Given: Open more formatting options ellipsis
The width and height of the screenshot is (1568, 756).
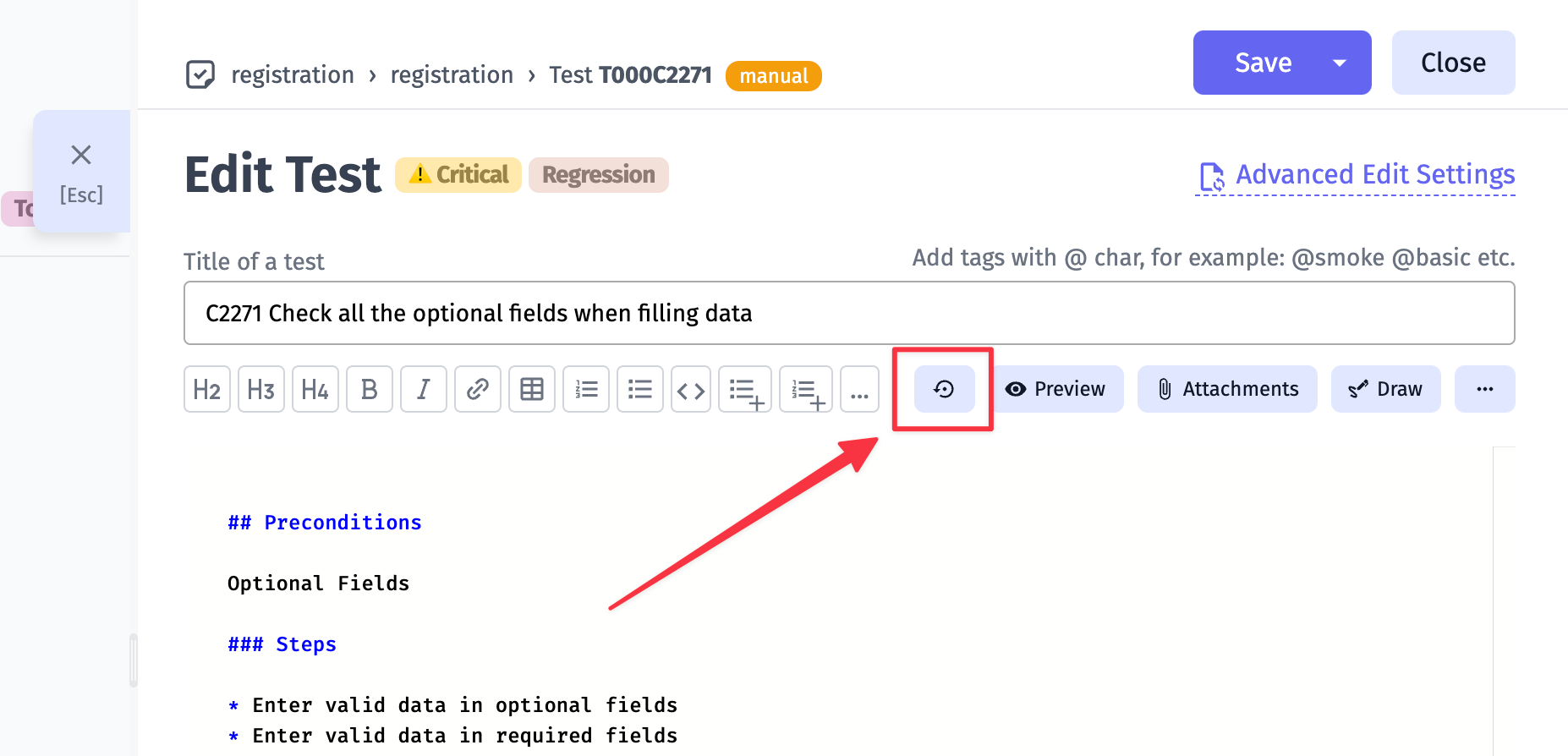Looking at the screenshot, I should [x=860, y=389].
